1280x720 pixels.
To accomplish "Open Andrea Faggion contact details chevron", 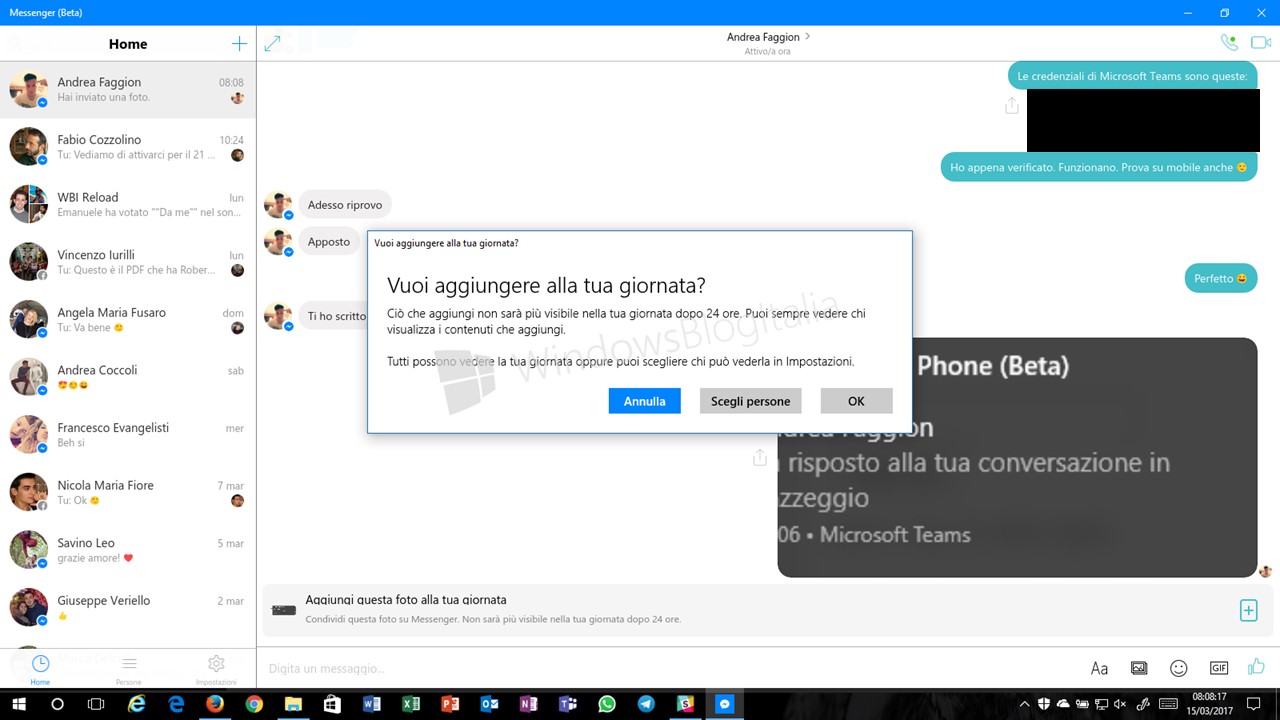I will [807, 37].
